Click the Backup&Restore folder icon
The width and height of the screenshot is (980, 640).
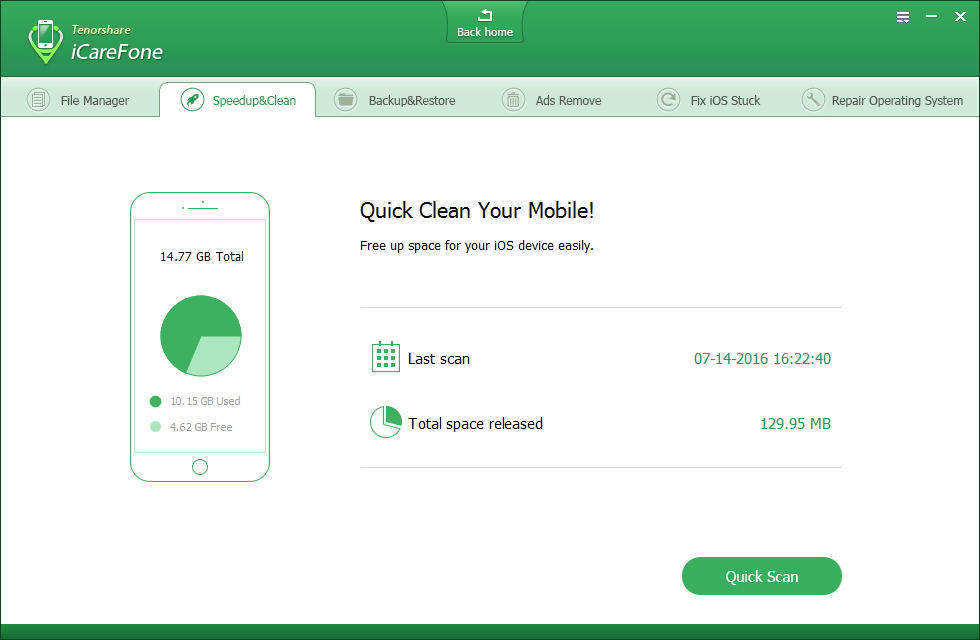pyautogui.click(x=345, y=100)
